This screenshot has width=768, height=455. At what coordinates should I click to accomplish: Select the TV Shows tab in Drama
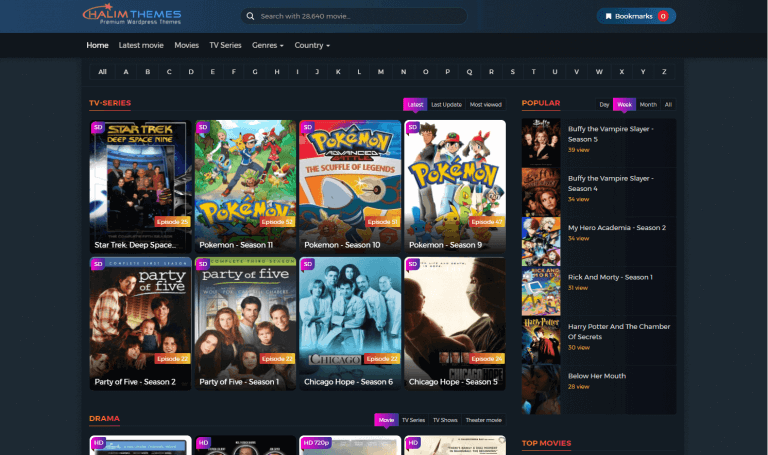445,420
